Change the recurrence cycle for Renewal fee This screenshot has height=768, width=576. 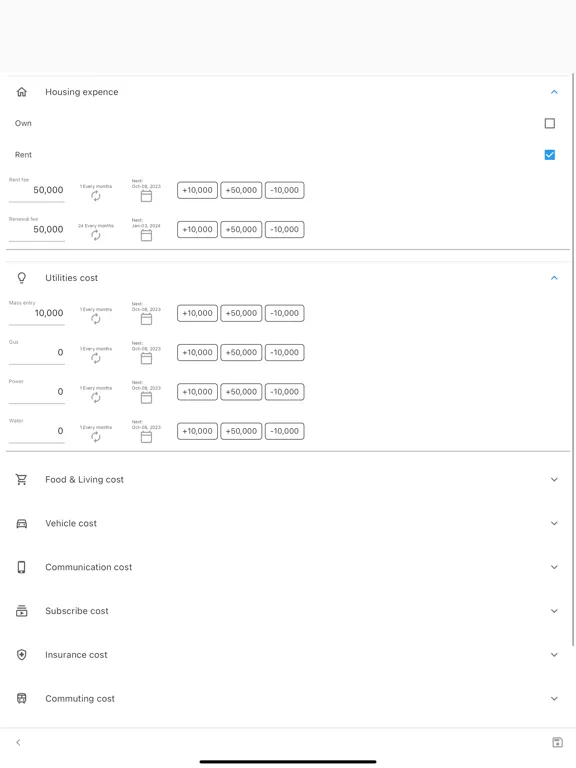pos(96,236)
